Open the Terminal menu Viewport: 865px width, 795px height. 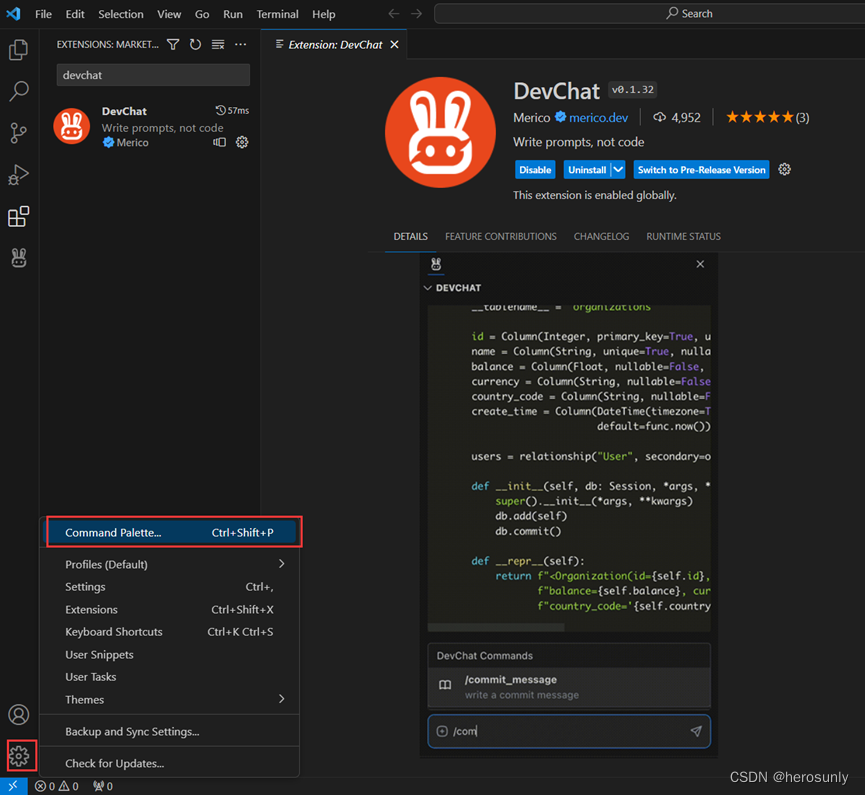tap(277, 14)
